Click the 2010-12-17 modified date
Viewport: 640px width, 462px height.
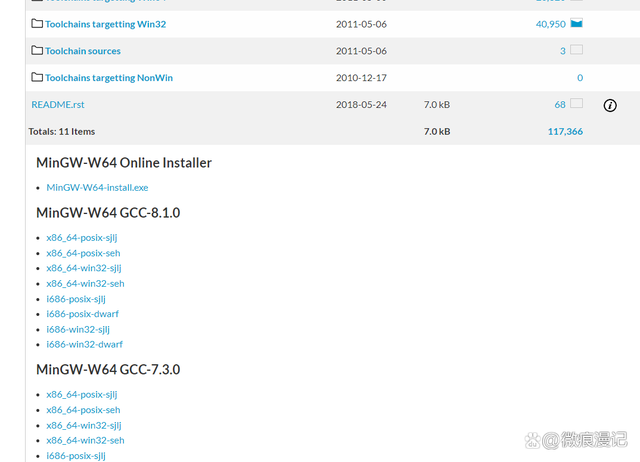(361, 78)
